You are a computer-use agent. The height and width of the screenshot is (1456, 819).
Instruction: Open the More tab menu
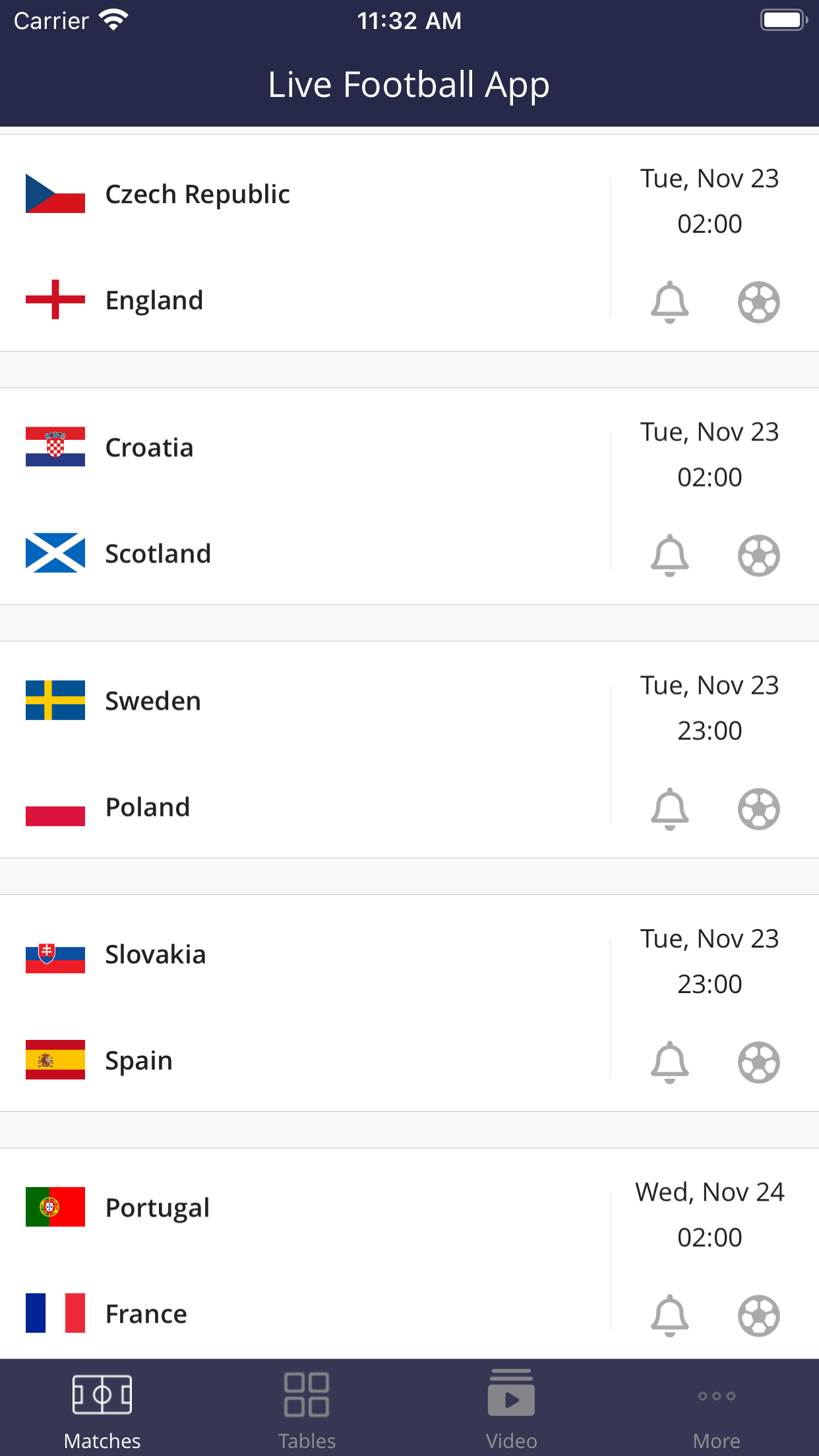pyautogui.click(x=716, y=1409)
